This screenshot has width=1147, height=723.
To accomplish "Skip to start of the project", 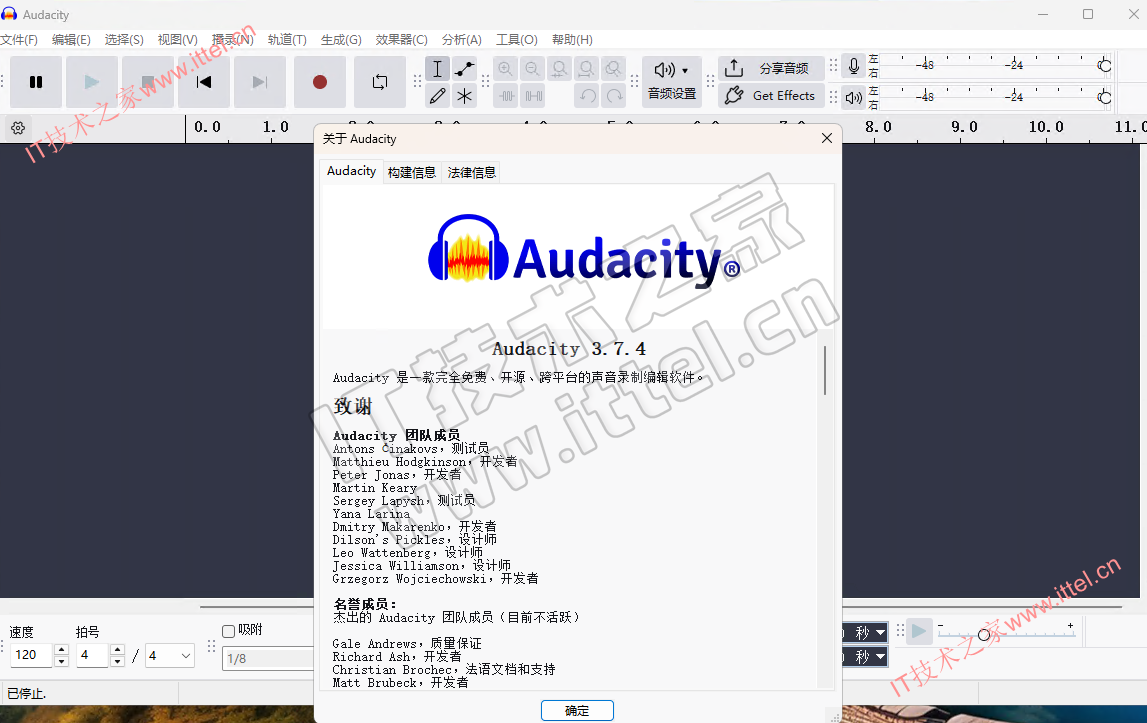I will [204, 82].
